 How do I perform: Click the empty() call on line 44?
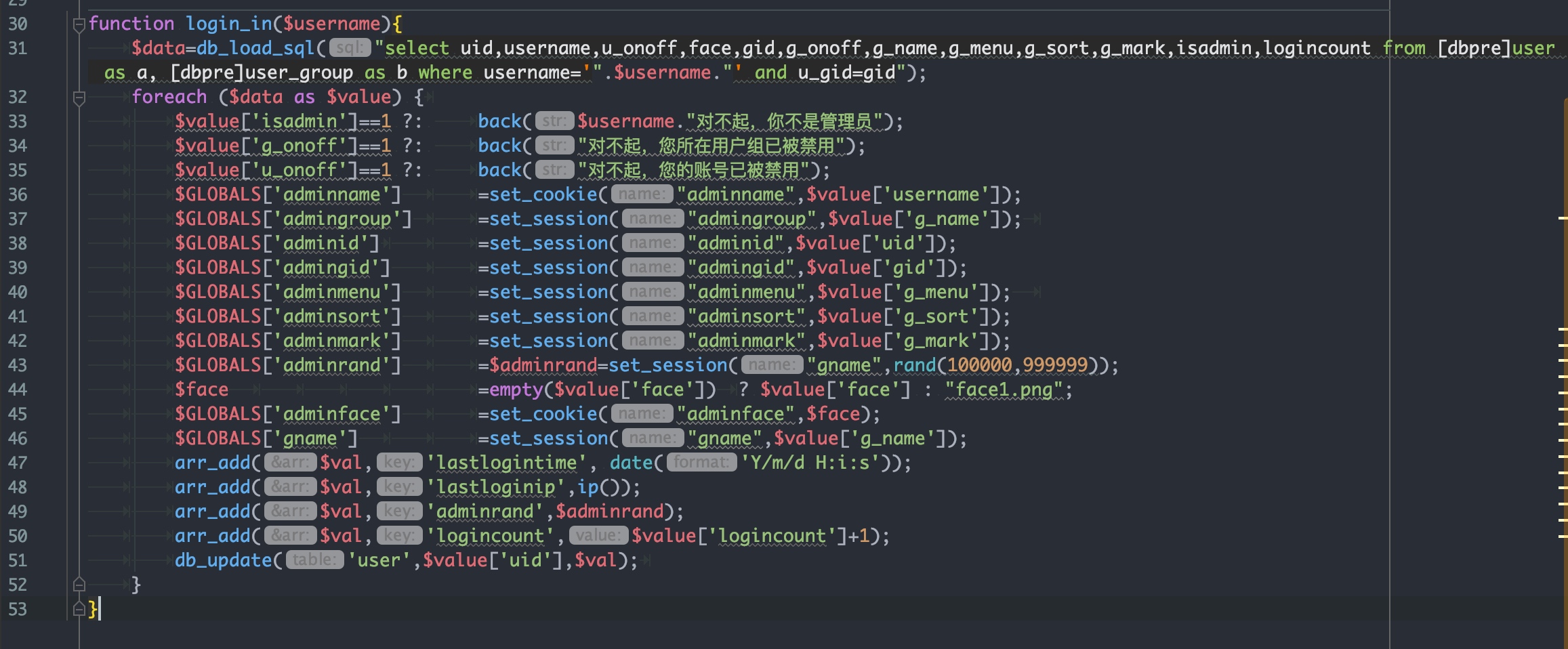516,390
